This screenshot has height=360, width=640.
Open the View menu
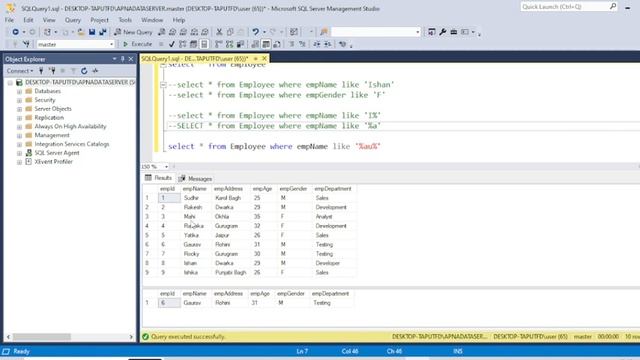click(x=49, y=20)
